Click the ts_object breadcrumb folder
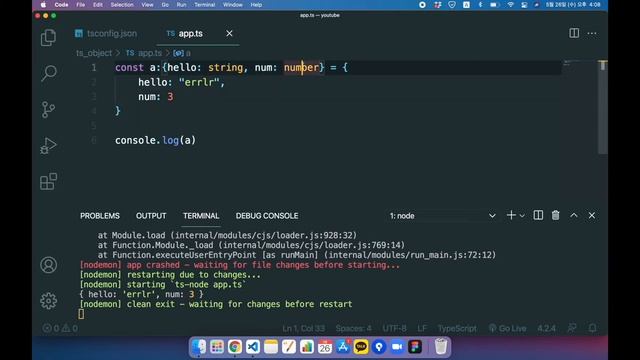Viewport: 640px width, 360px height. [93, 53]
